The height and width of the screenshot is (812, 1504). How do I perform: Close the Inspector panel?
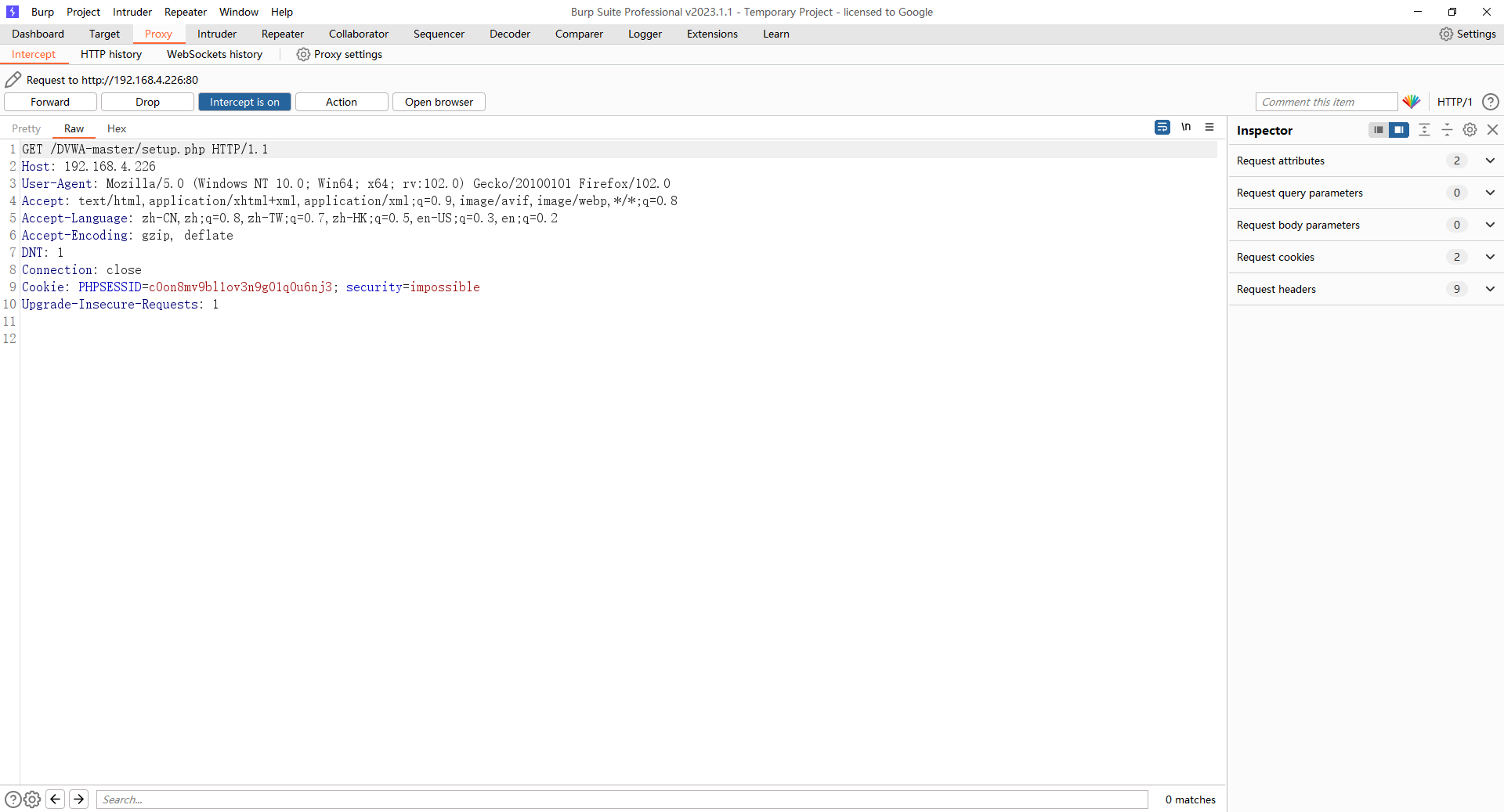[x=1492, y=130]
